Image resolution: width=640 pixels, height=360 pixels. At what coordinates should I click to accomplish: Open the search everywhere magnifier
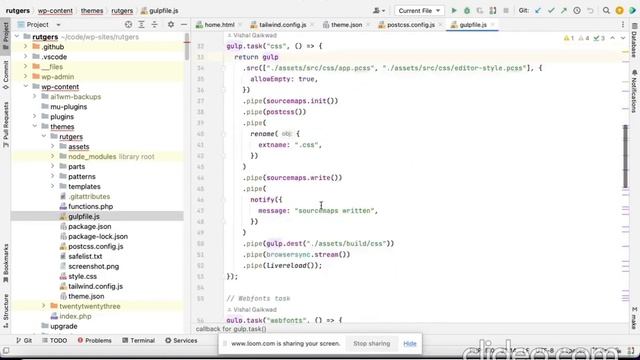[606, 11]
